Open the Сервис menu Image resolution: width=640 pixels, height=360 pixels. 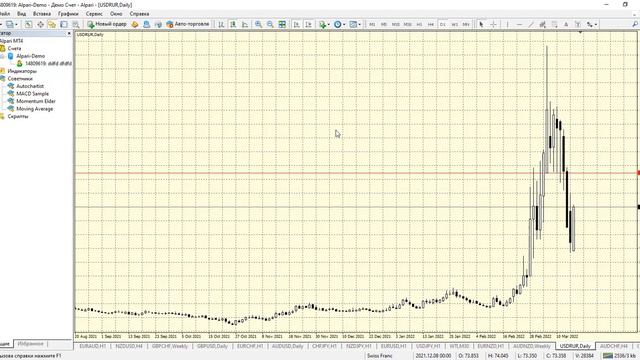pyautogui.click(x=94, y=14)
